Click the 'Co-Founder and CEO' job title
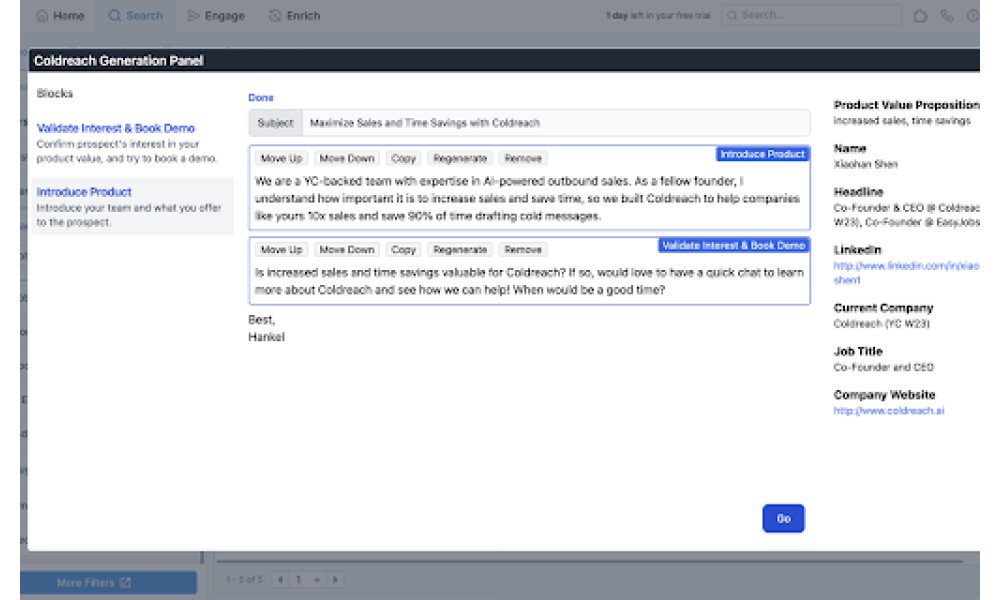Viewport: 1000px width, 600px height. [x=883, y=367]
